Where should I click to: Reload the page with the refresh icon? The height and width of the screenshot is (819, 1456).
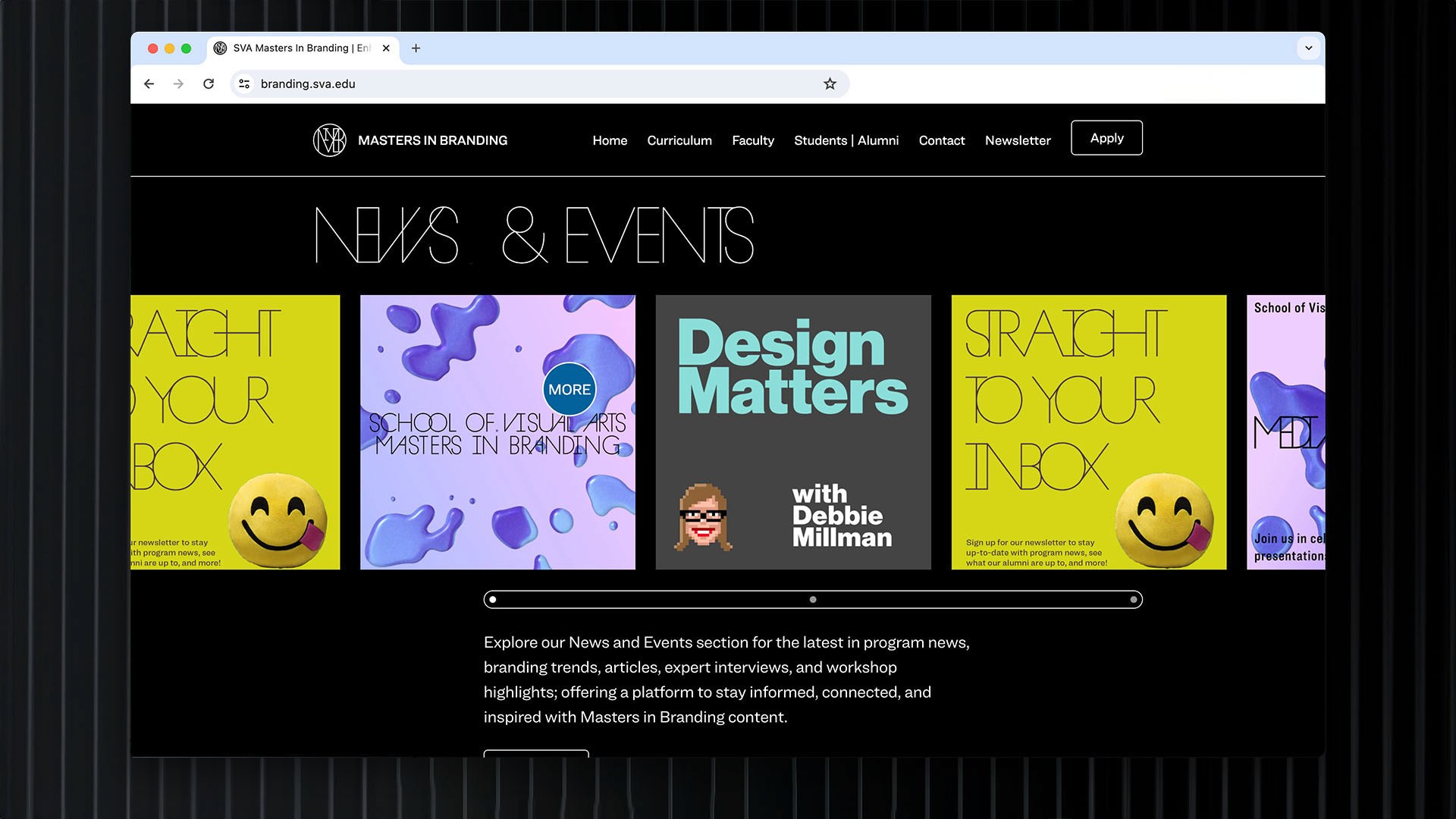click(209, 84)
